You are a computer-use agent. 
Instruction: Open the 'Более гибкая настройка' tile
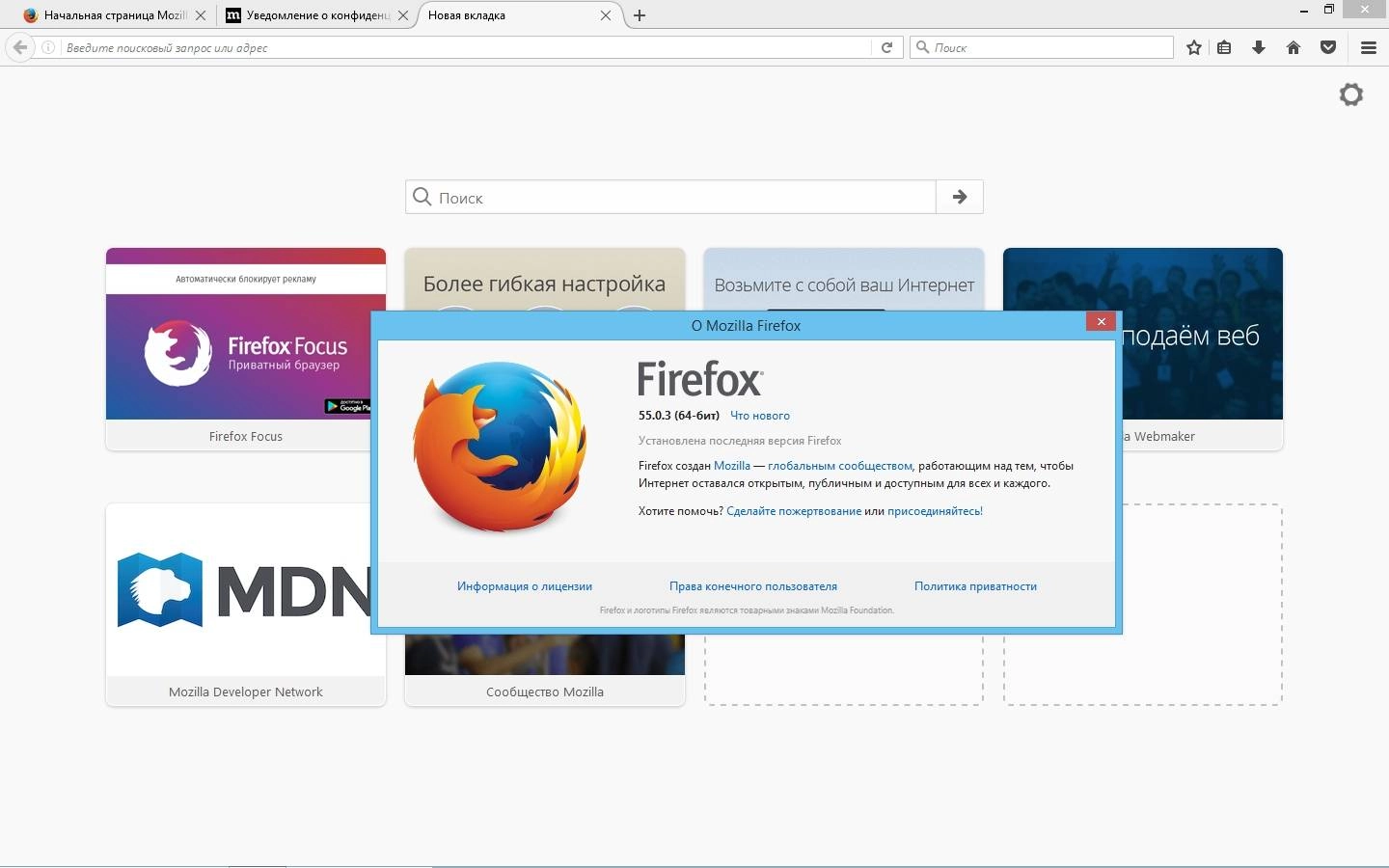pos(545,280)
